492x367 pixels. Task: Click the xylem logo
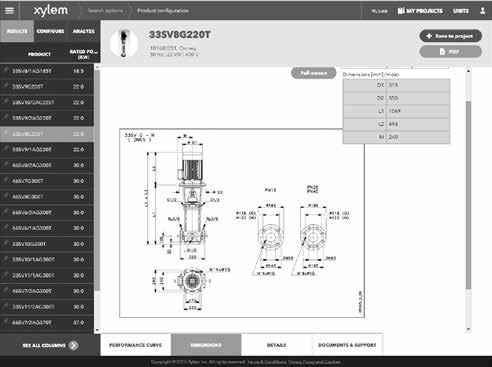coord(51,11)
